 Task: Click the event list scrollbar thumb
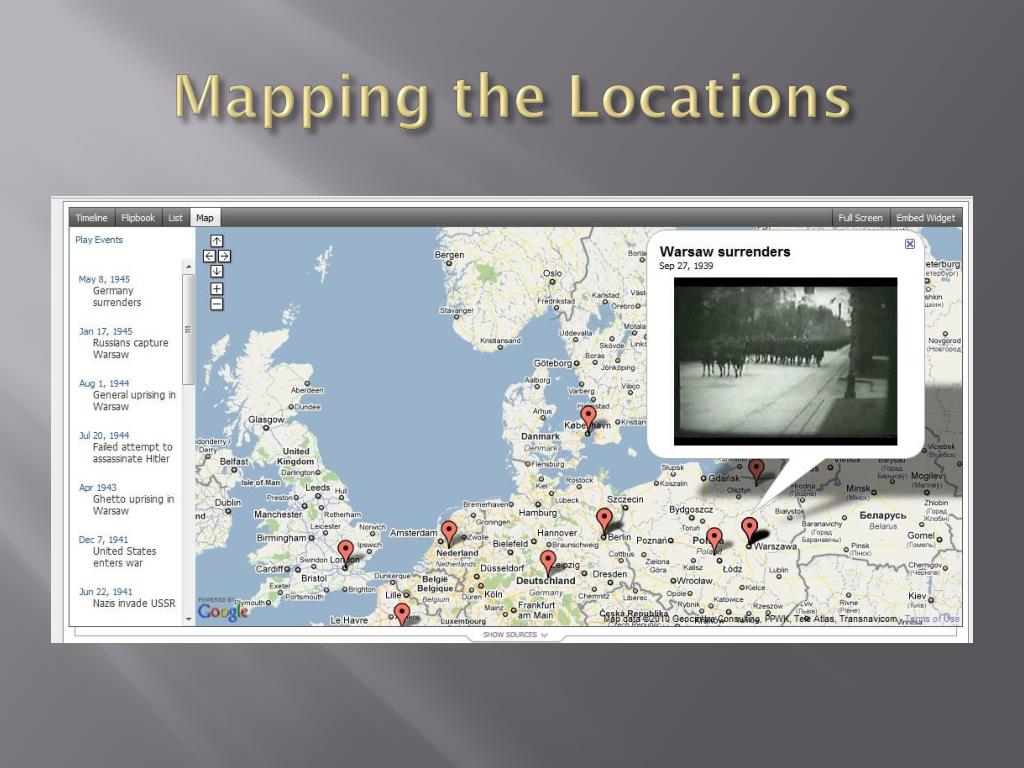188,329
